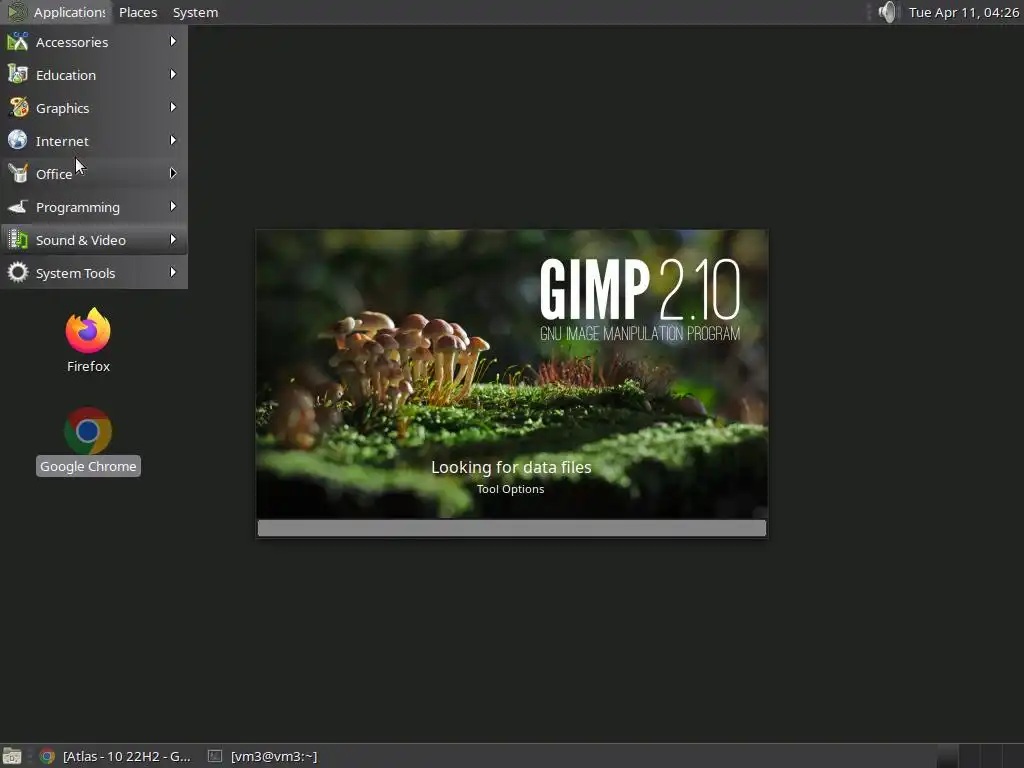
Task: Click the Education category icon
Action: tap(18, 74)
